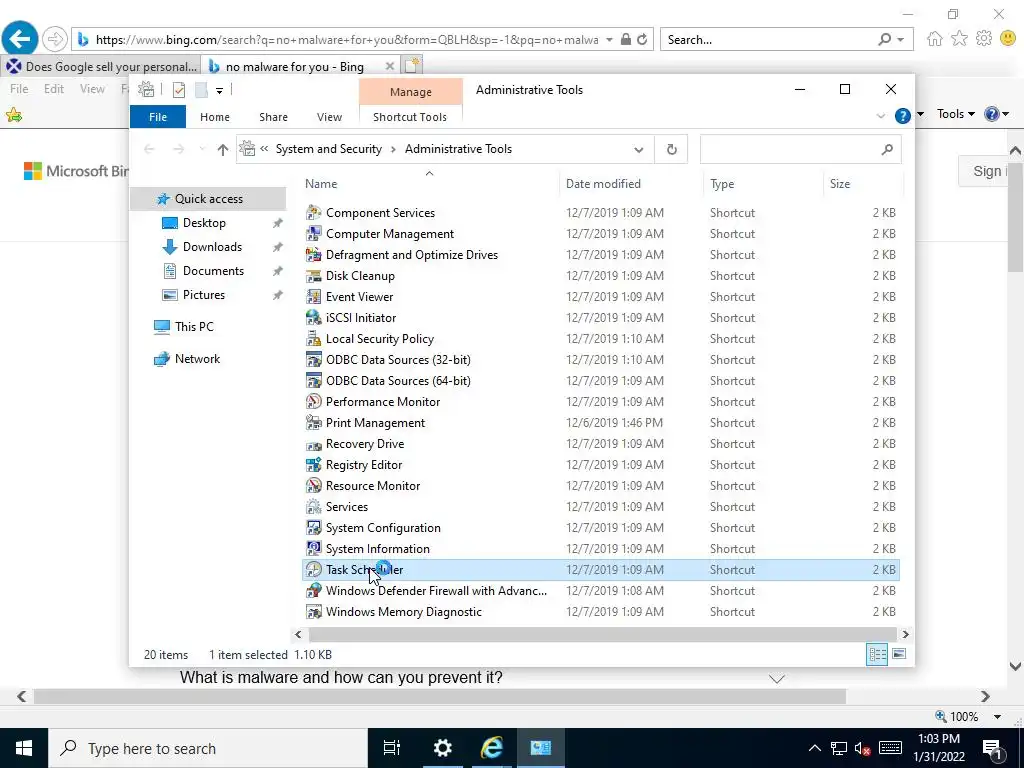The height and width of the screenshot is (768, 1024).
Task: Click the Event Viewer icon
Action: [x=314, y=296]
